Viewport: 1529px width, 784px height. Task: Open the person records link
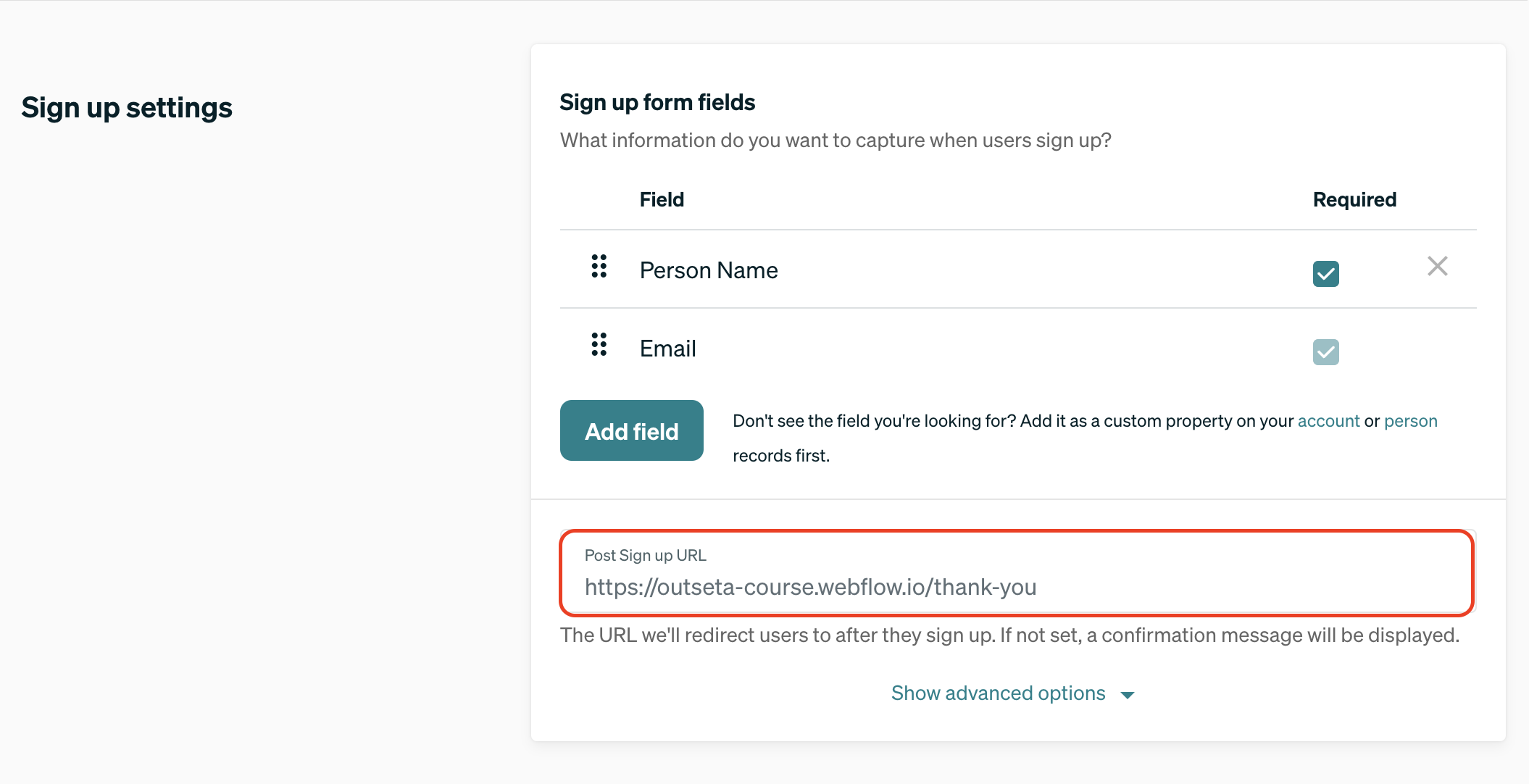(x=1410, y=421)
